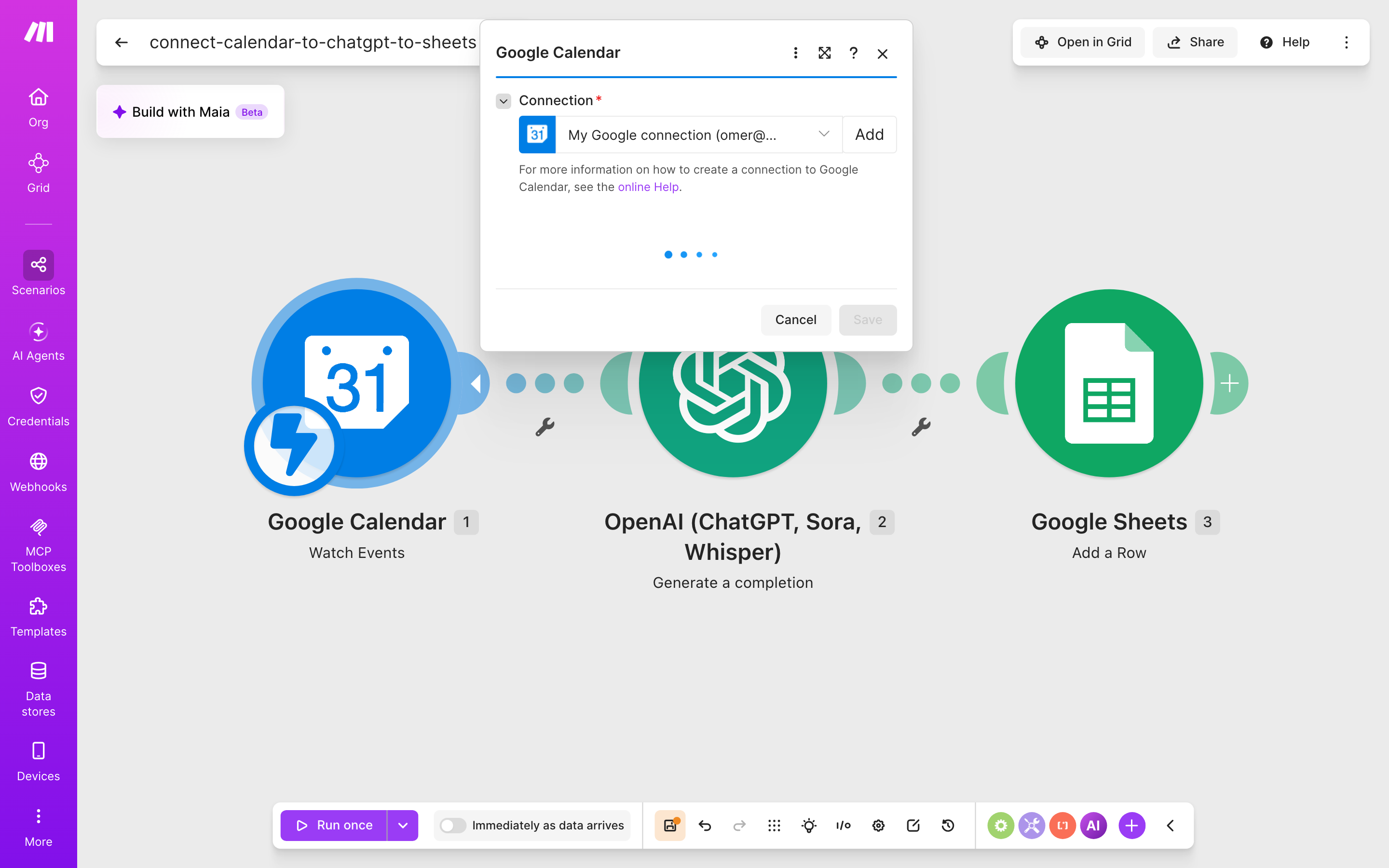
Task: Open MCP Toolboxes section
Action: (39, 544)
